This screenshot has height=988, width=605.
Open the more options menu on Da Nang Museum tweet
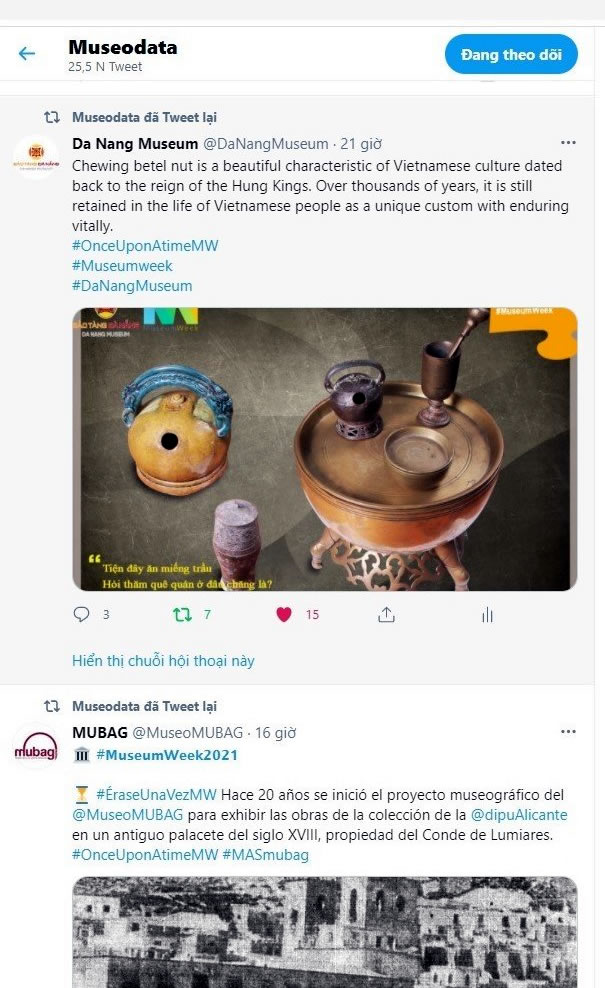(x=568, y=142)
